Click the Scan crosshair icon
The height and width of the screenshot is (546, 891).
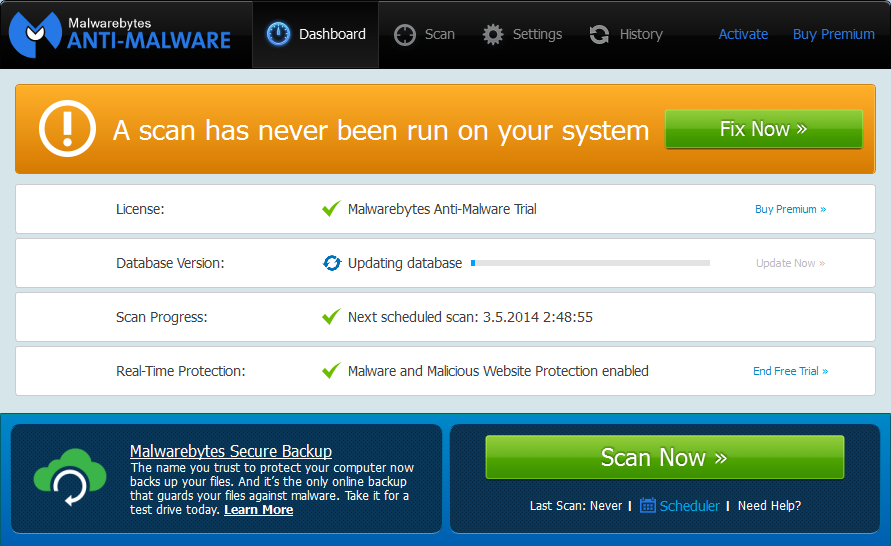pos(405,35)
